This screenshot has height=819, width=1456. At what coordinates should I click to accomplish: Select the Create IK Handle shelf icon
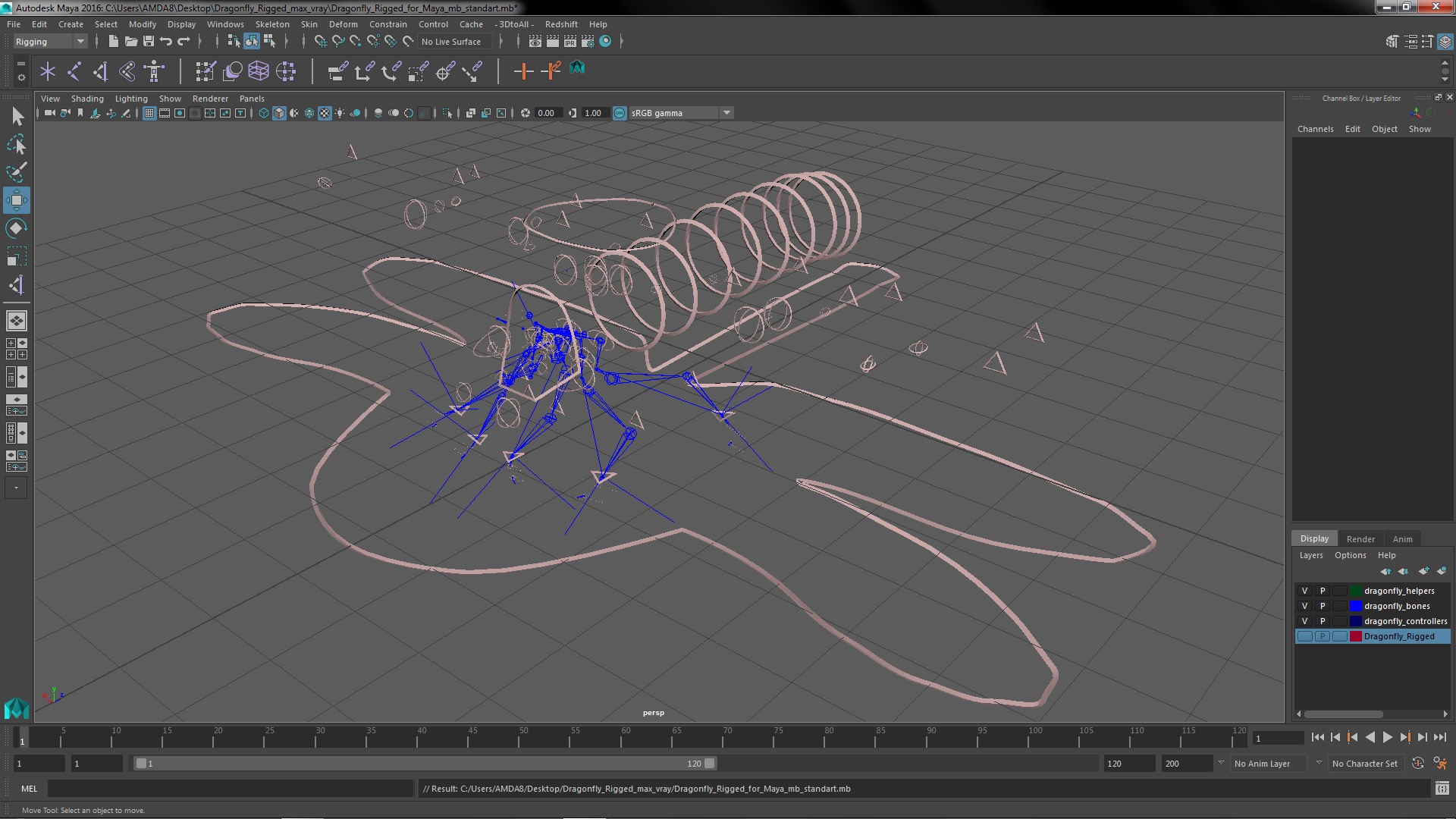tap(101, 71)
